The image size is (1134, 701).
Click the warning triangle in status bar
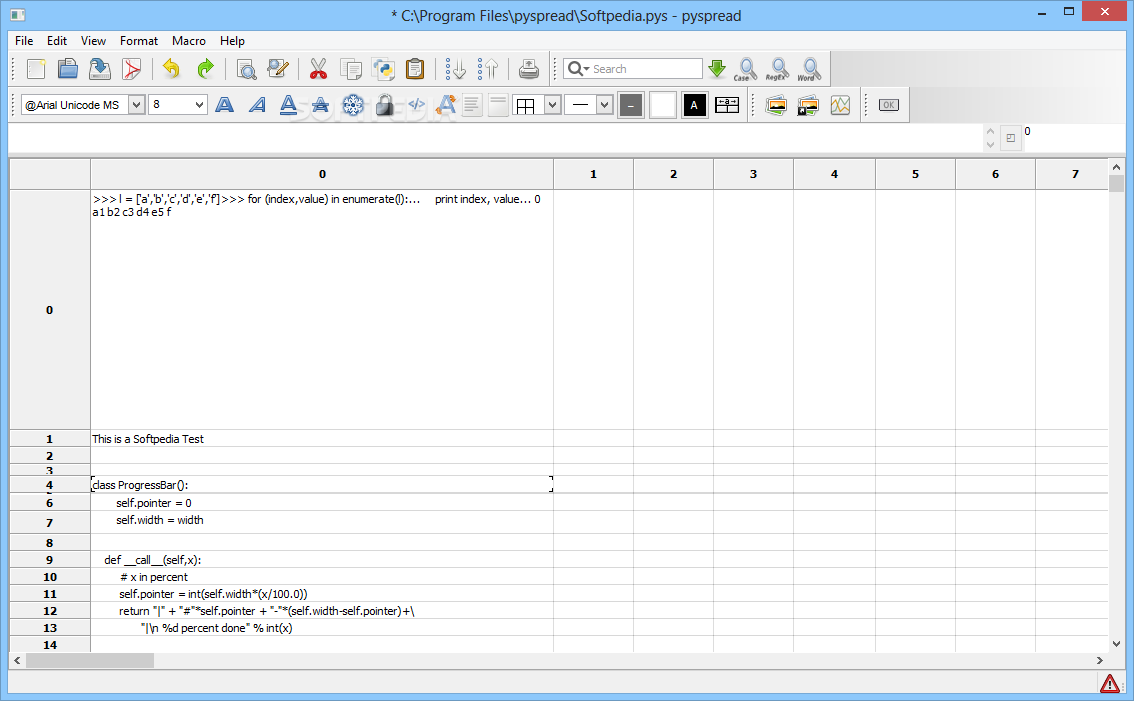[1109, 683]
